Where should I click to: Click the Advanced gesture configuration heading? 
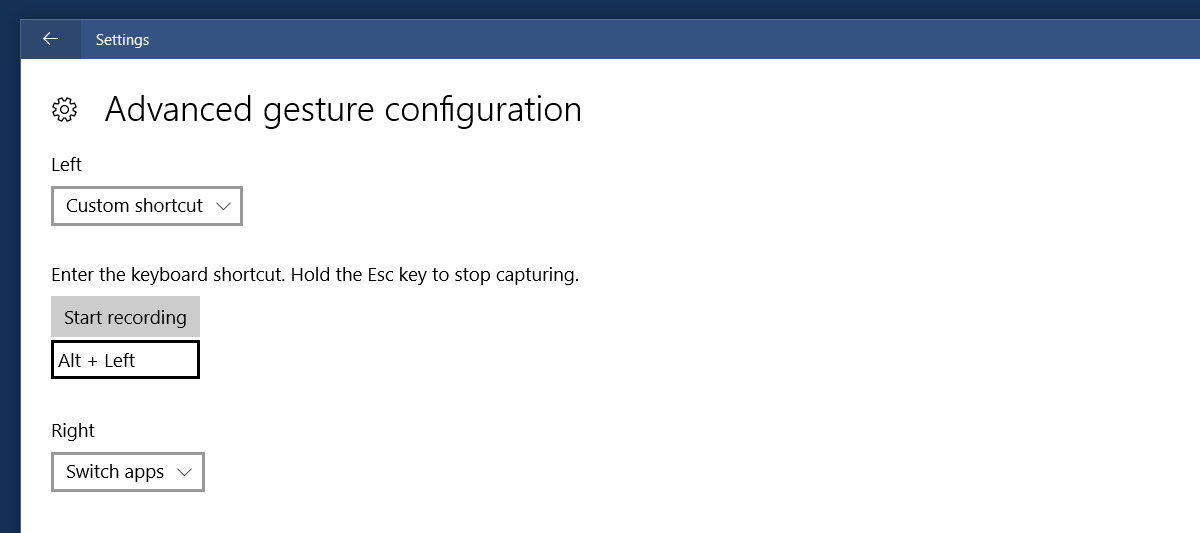click(x=343, y=109)
